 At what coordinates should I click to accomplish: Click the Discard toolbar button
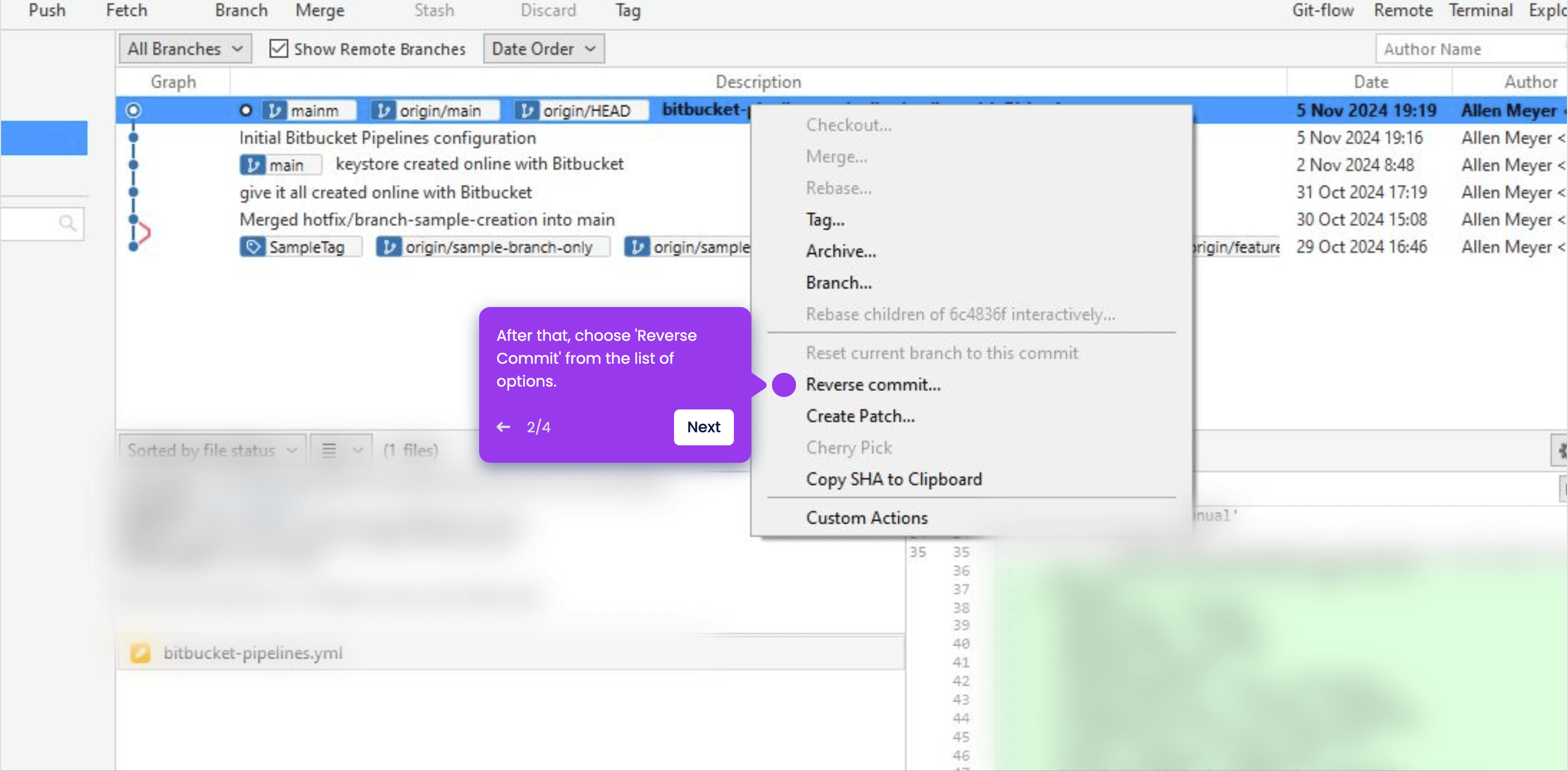pos(548,10)
